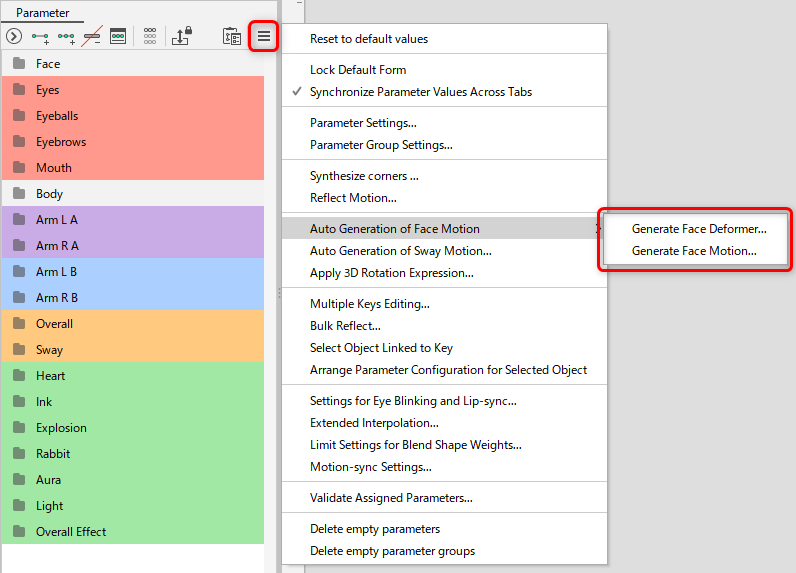The image size is (796, 573).
Task: Select the Overall parameter group
Action: point(133,323)
